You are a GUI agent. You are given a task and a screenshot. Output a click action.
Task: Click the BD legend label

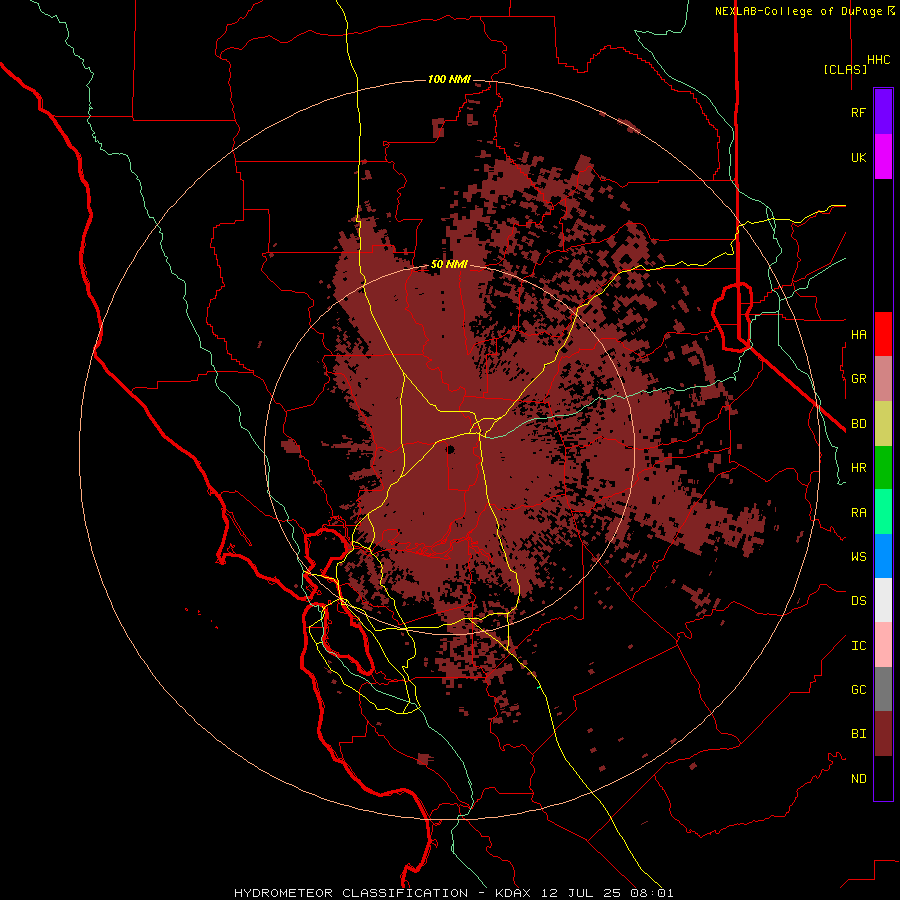(x=858, y=424)
